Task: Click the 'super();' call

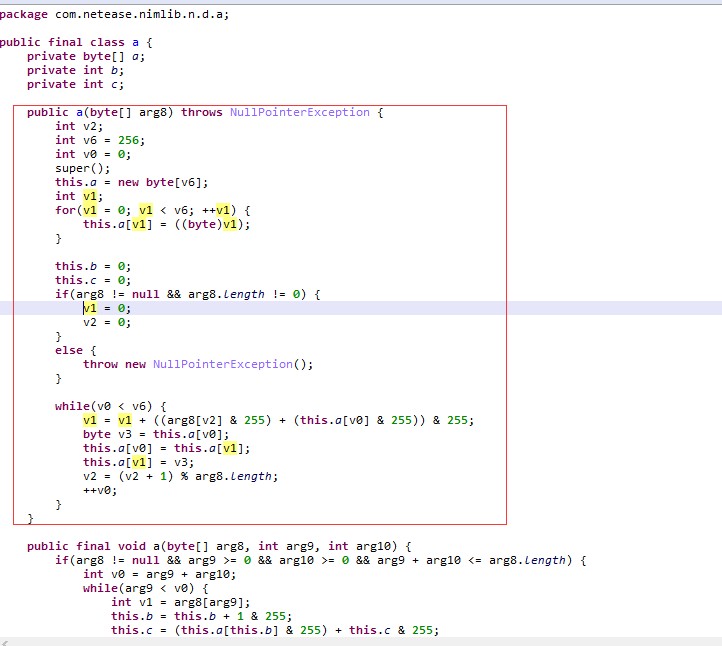Action: 82,169
